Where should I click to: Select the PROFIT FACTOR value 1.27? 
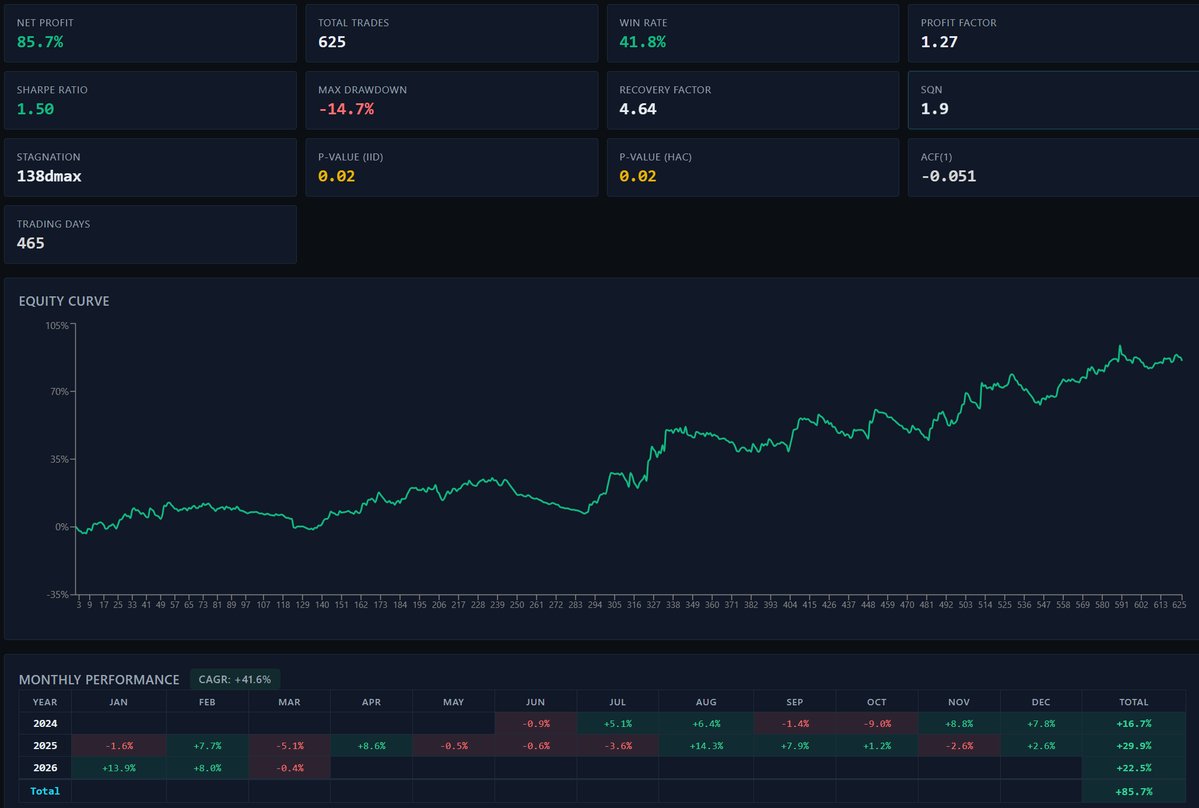[1052, 33]
